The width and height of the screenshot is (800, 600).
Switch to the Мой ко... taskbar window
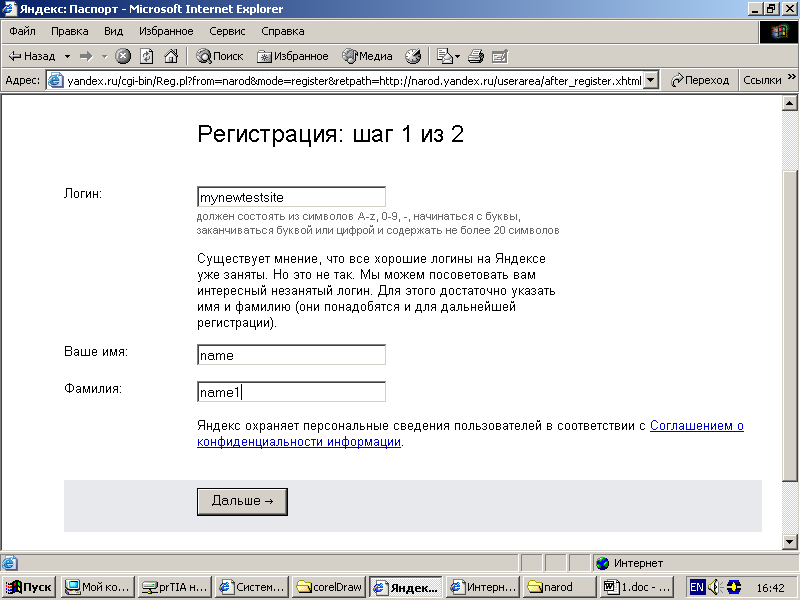[97, 587]
